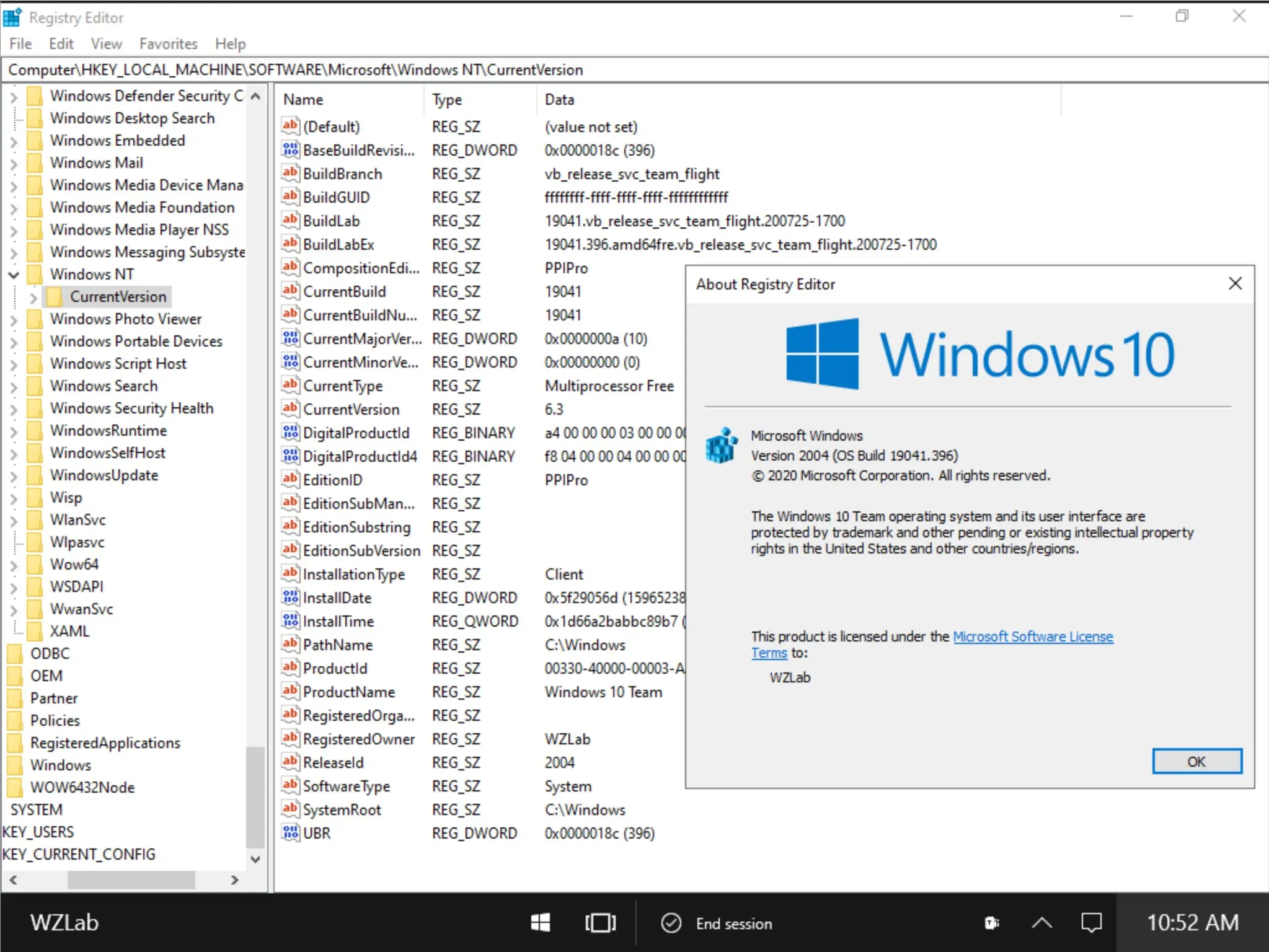
Task: Click the registry path address bar
Action: [x=635, y=69]
